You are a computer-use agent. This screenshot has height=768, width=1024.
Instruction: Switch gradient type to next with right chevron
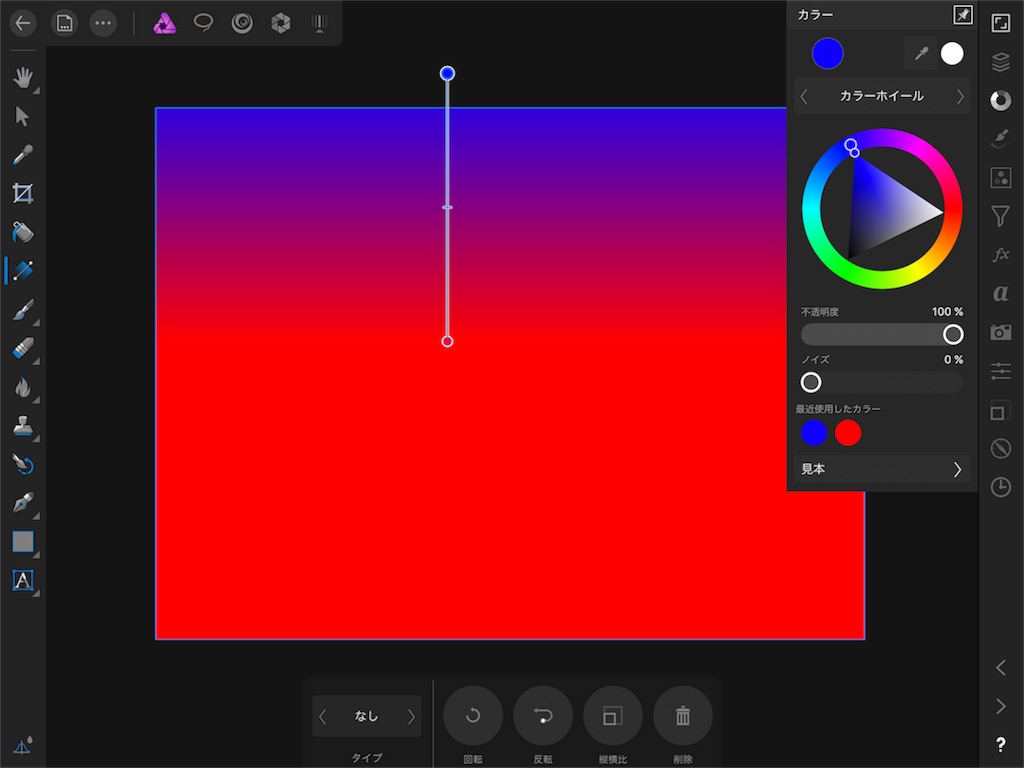click(411, 717)
